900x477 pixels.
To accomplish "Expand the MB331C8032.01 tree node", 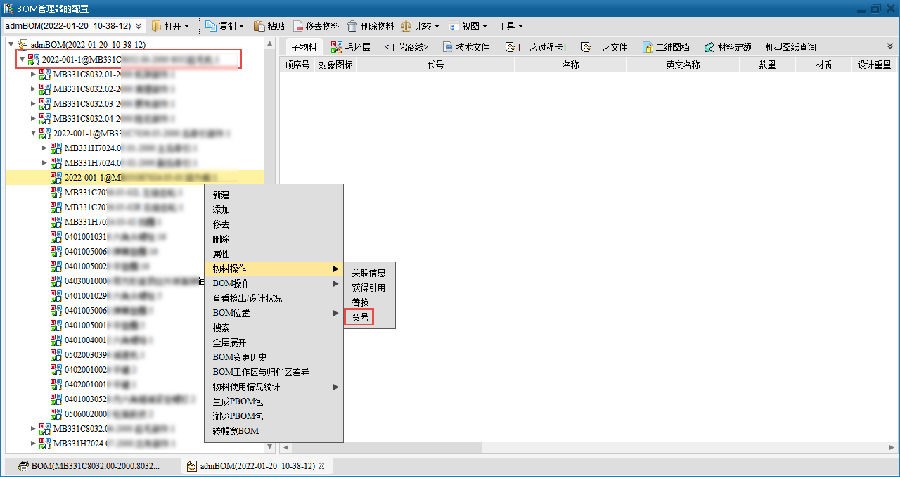I will [33, 75].
